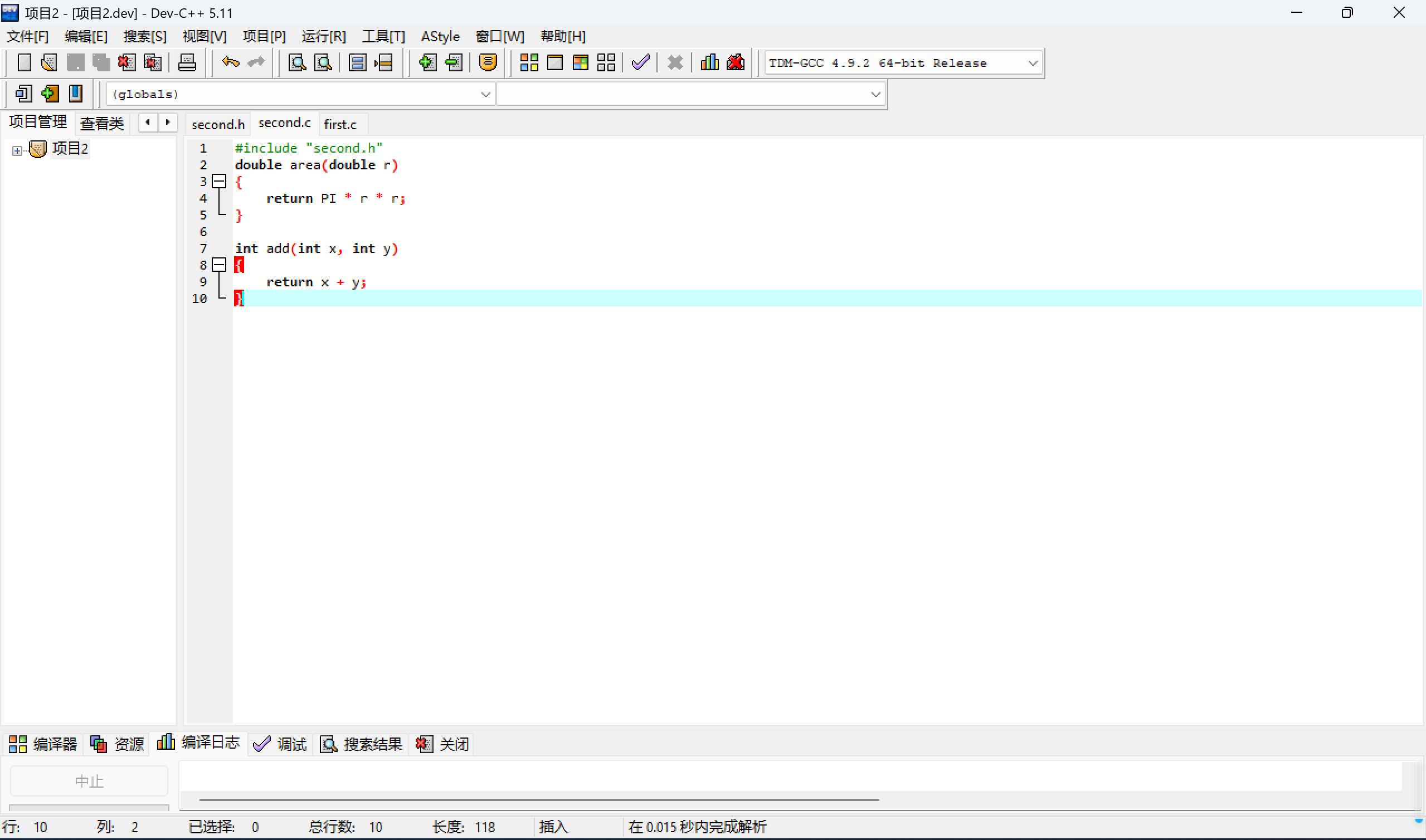
Task: Switch to the first.c editor tab
Action: click(340, 124)
